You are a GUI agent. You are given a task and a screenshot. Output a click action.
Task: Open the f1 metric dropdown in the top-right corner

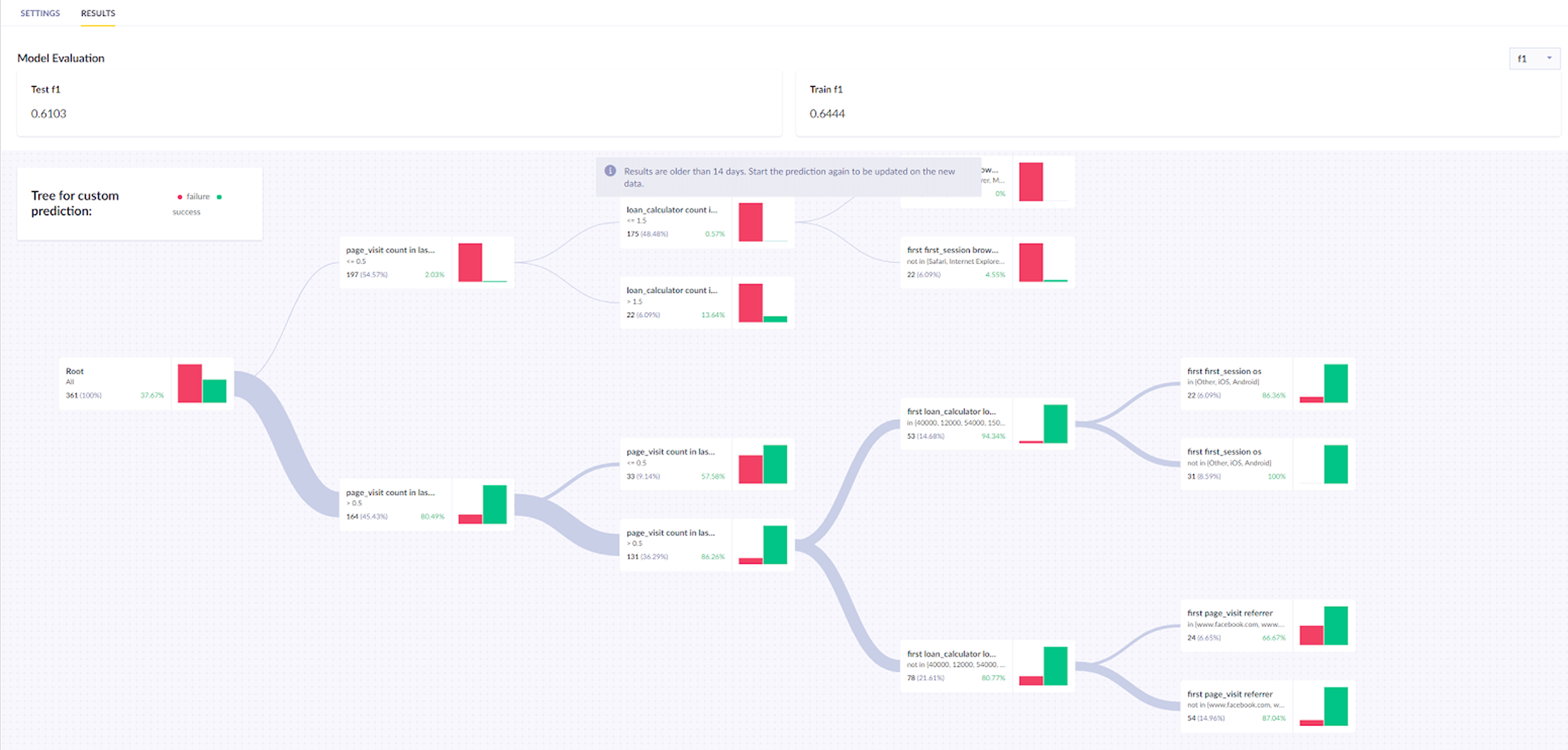click(1533, 59)
